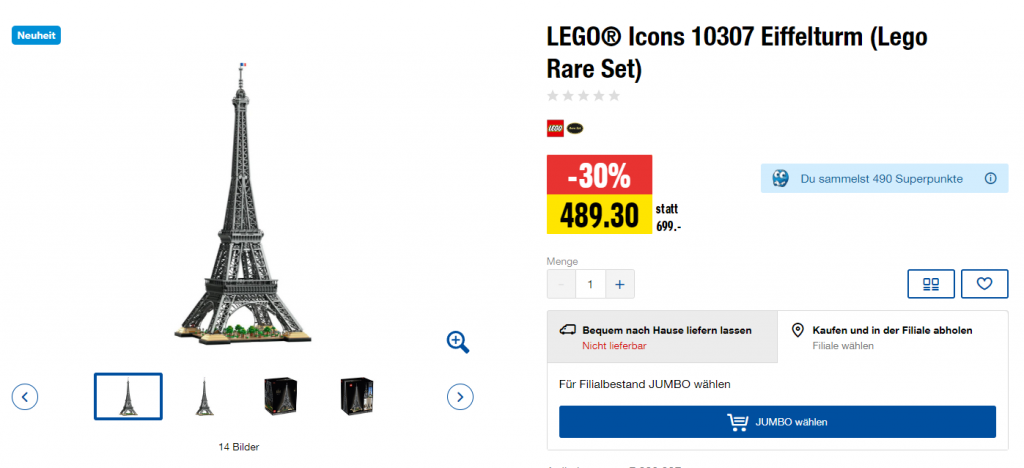Go to previous image with left arrow
The height and width of the screenshot is (468, 1024).
26,396
